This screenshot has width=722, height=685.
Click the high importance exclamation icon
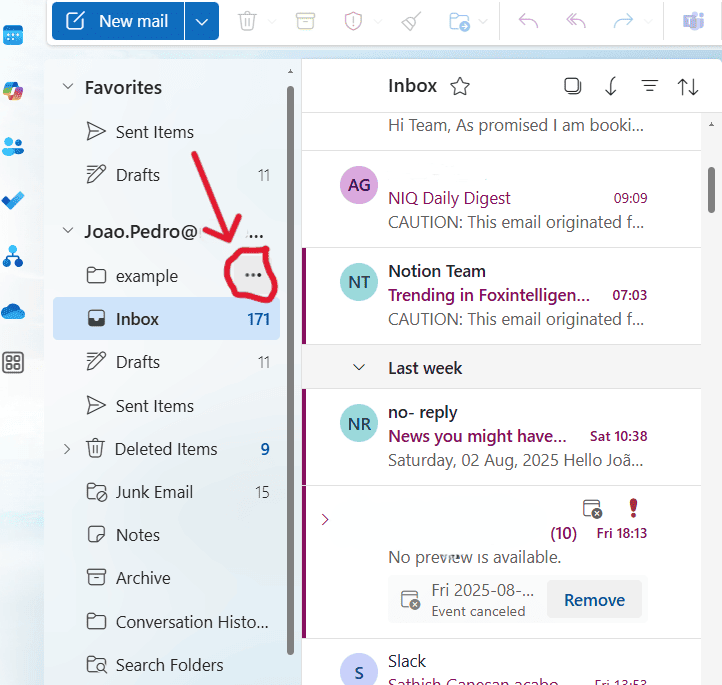click(634, 508)
